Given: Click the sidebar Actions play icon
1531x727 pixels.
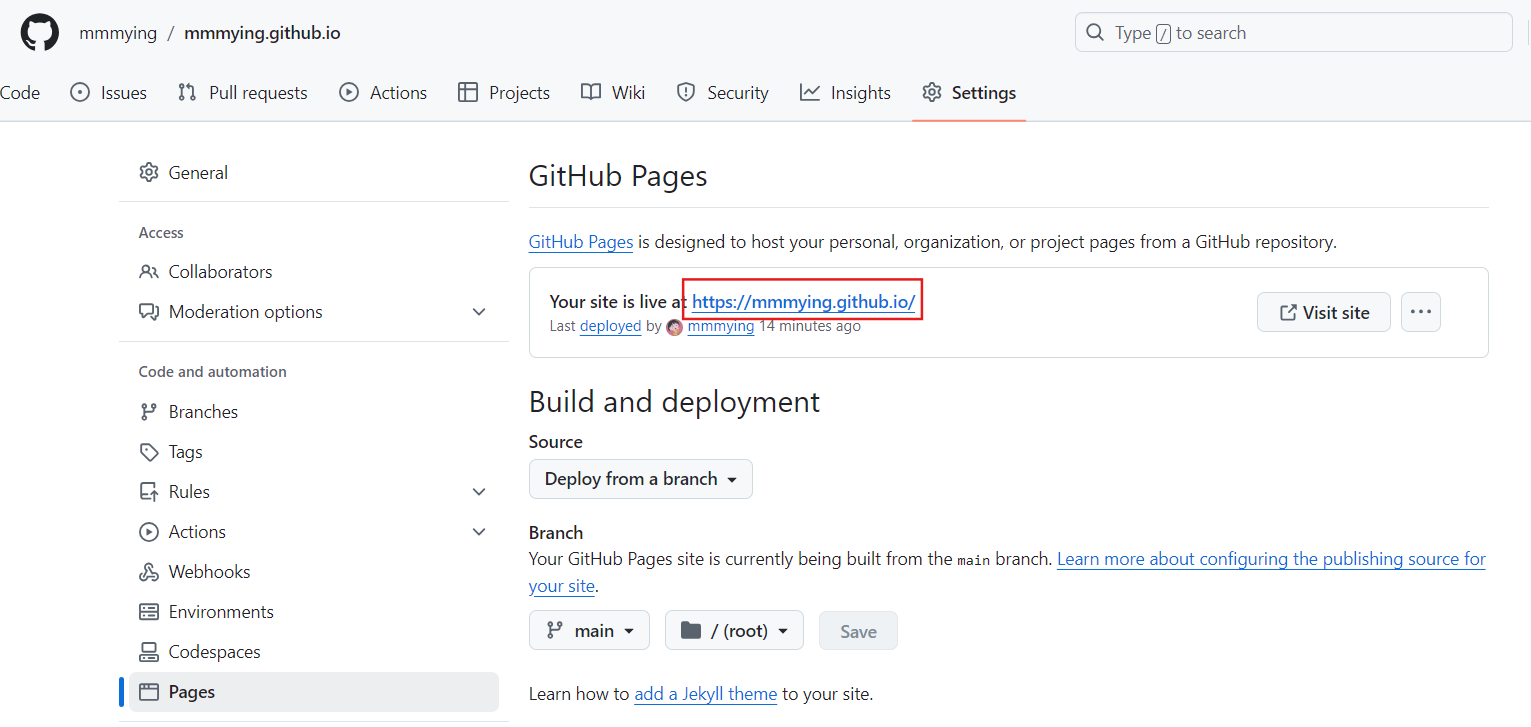Looking at the screenshot, I should point(149,532).
